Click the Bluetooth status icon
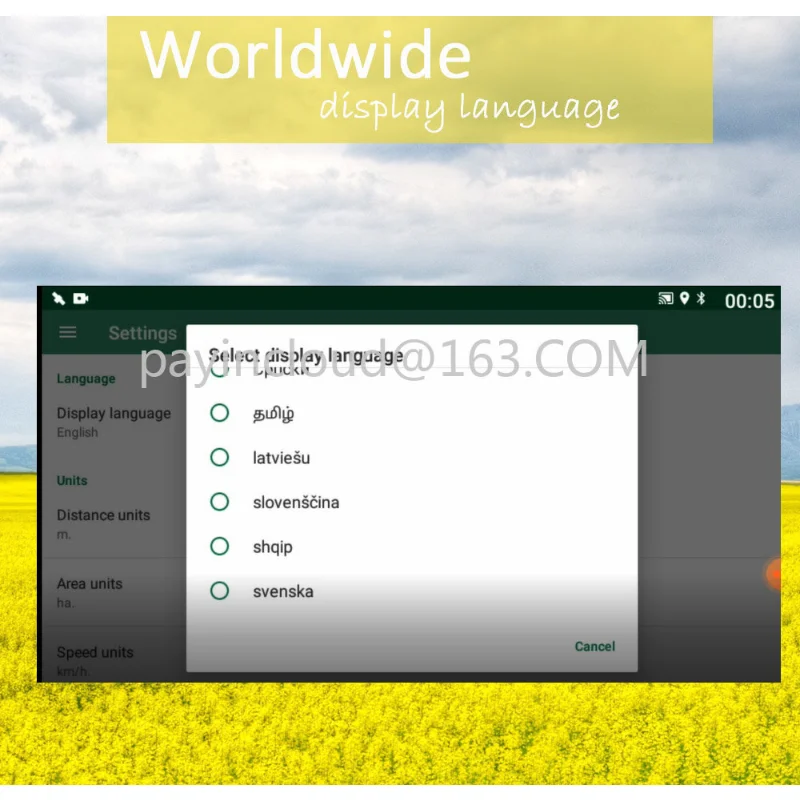This screenshot has height=800, width=800. coord(701,298)
